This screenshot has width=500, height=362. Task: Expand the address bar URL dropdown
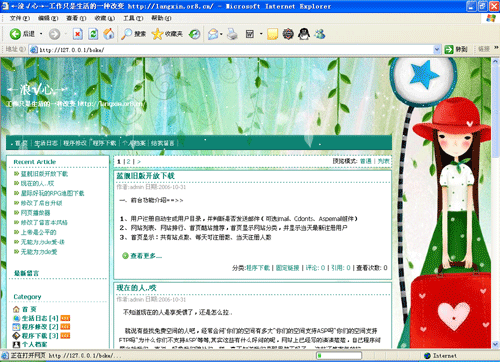437,50
